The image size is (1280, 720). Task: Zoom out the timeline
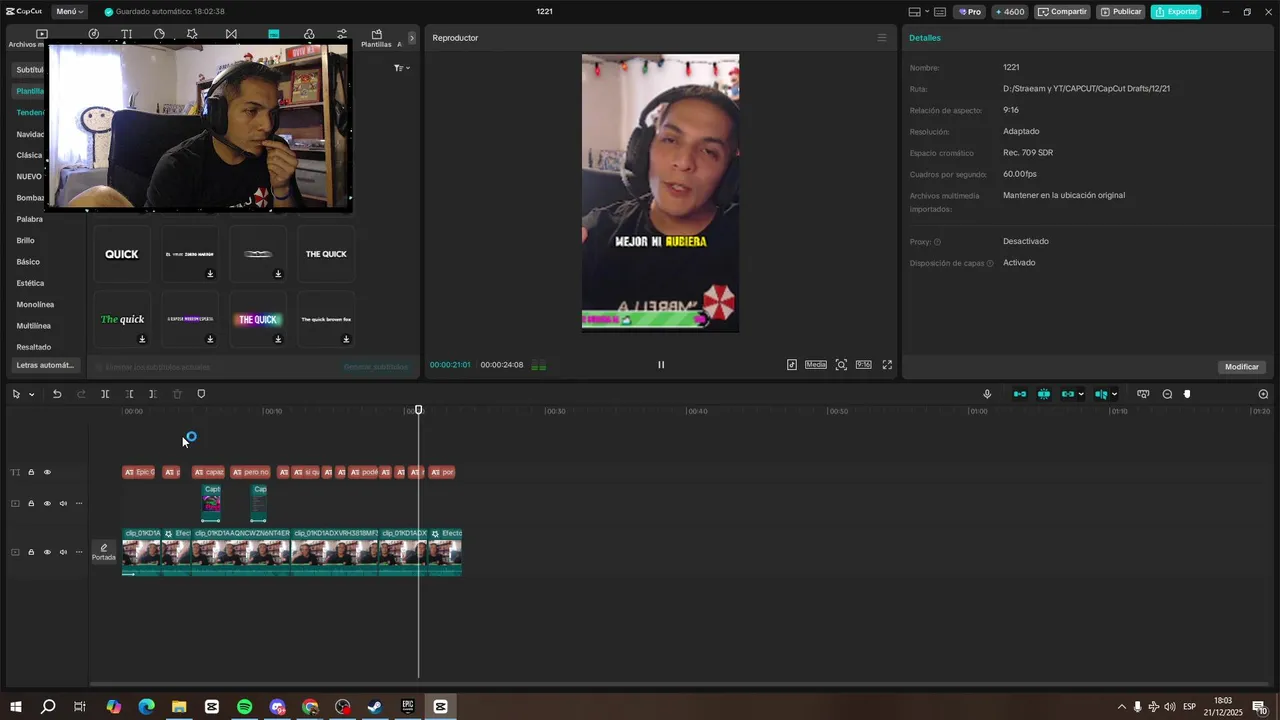(x=1167, y=394)
